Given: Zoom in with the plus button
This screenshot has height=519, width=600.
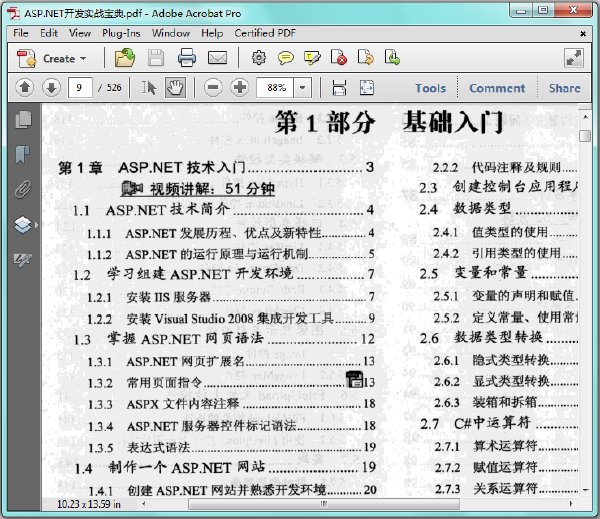Looking at the screenshot, I should tap(240, 88).
